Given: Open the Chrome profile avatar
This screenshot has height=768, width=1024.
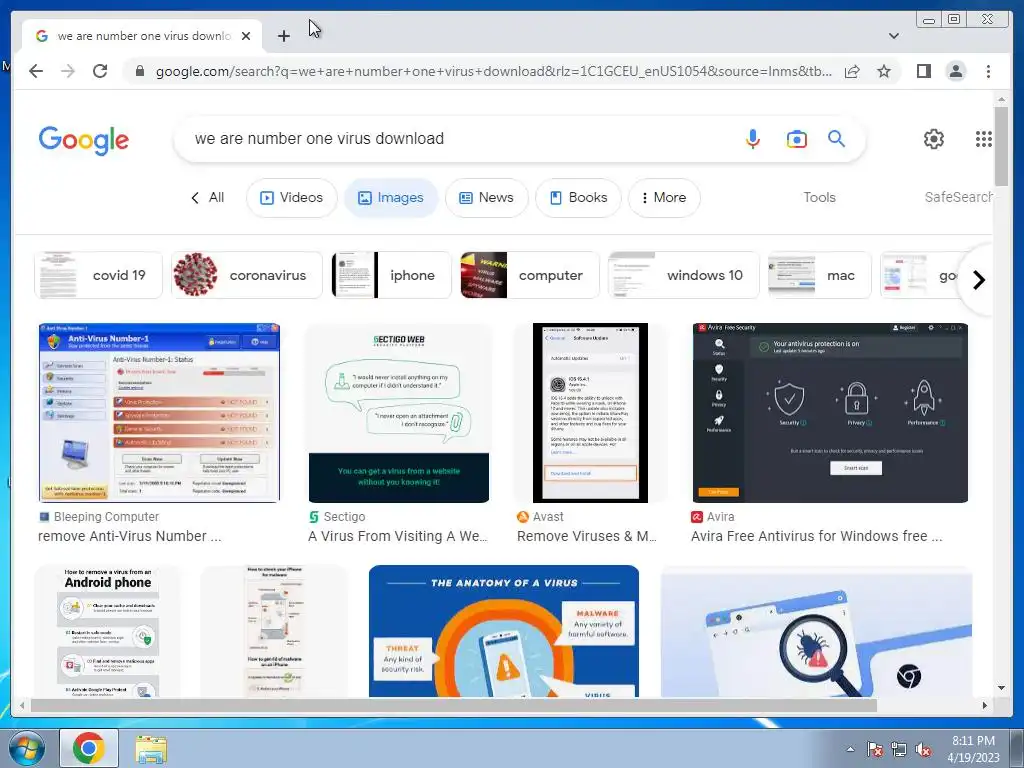Looking at the screenshot, I should coord(955,71).
